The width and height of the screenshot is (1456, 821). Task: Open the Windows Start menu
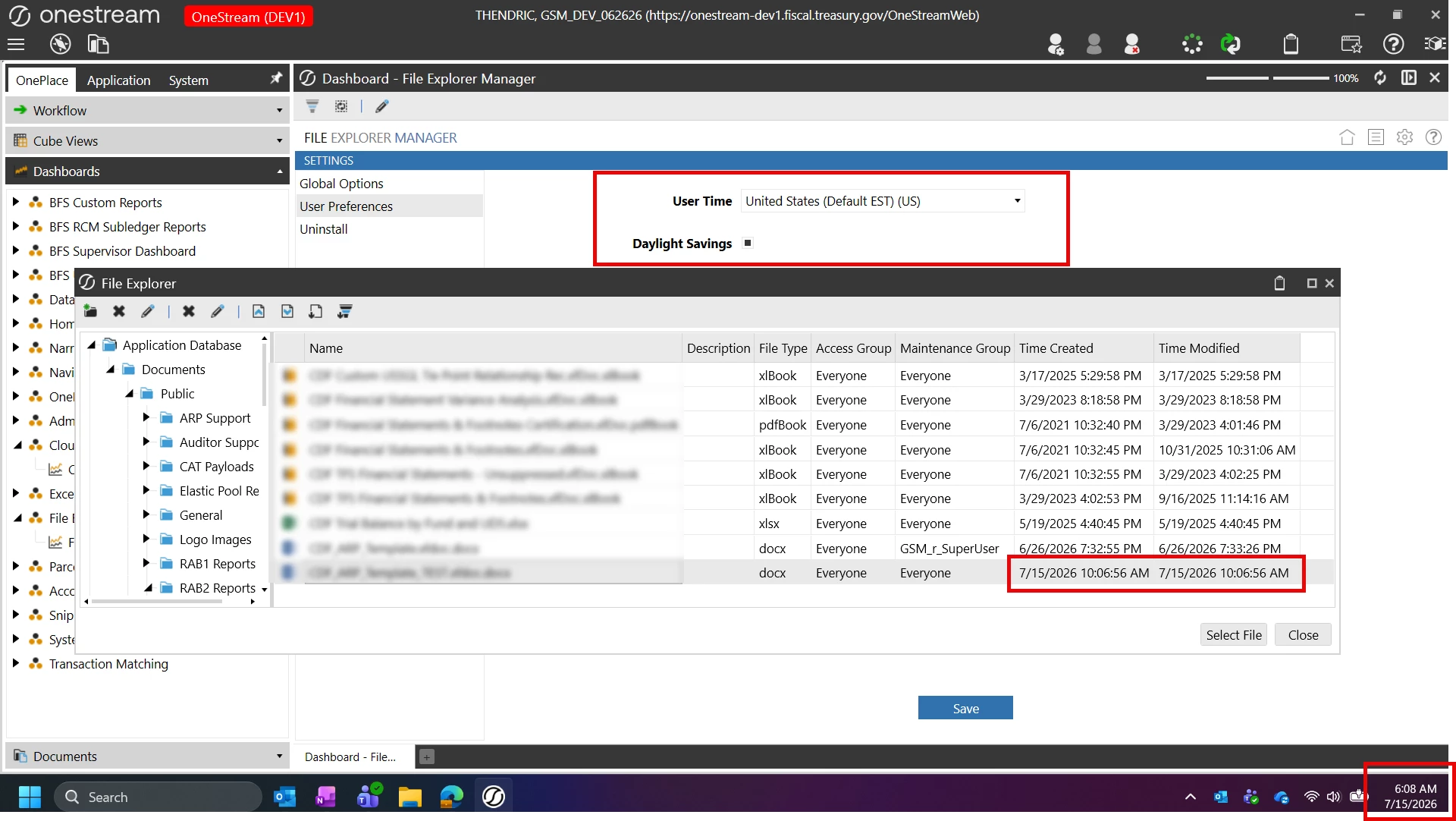click(30, 797)
